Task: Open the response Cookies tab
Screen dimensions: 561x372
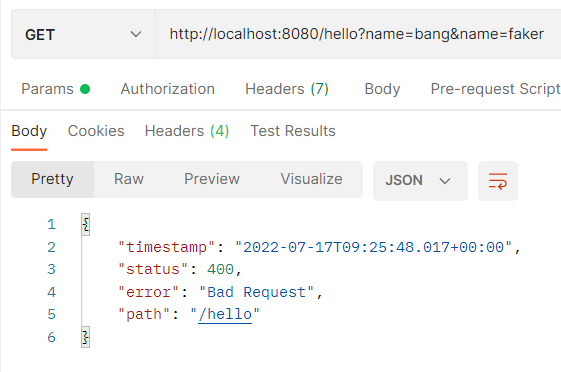Action: click(x=96, y=131)
